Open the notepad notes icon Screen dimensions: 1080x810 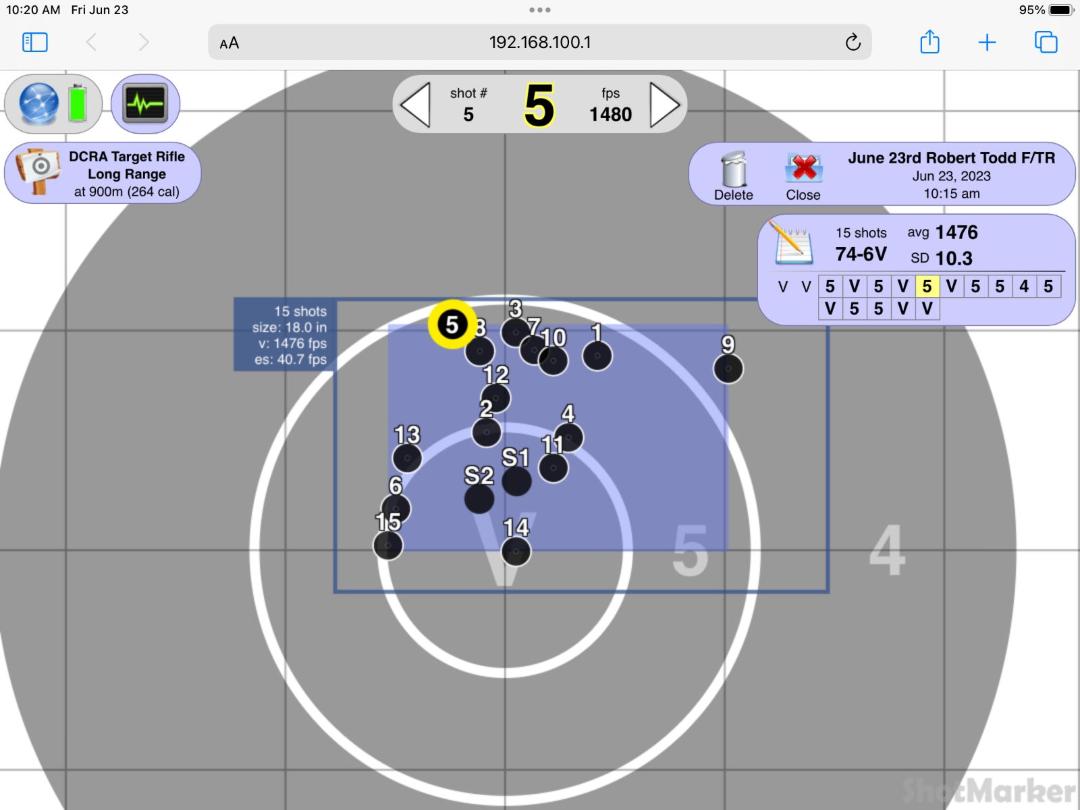pos(791,244)
